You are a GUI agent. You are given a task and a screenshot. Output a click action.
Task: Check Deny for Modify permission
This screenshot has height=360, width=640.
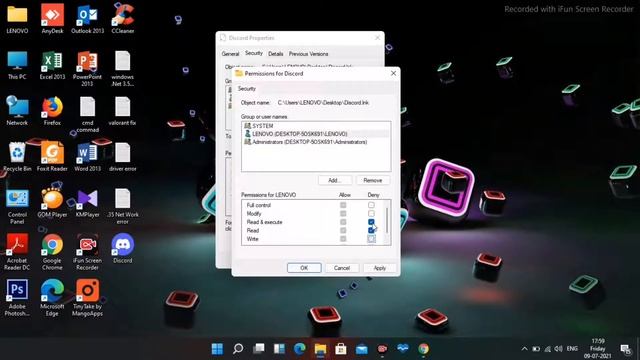click(371, 213)
